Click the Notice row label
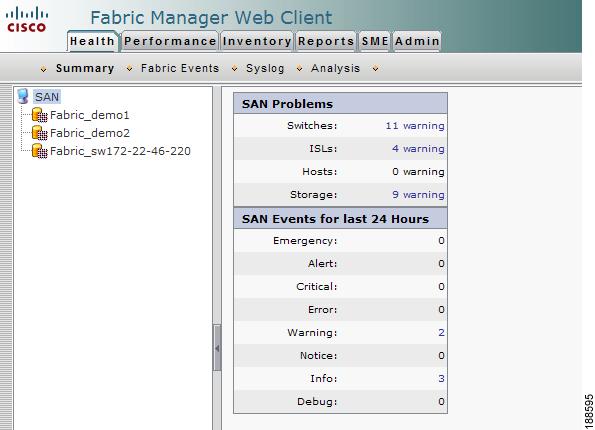The width and height of the screenshot is (595, 430). pyautogui.click(x=319, y=355)
